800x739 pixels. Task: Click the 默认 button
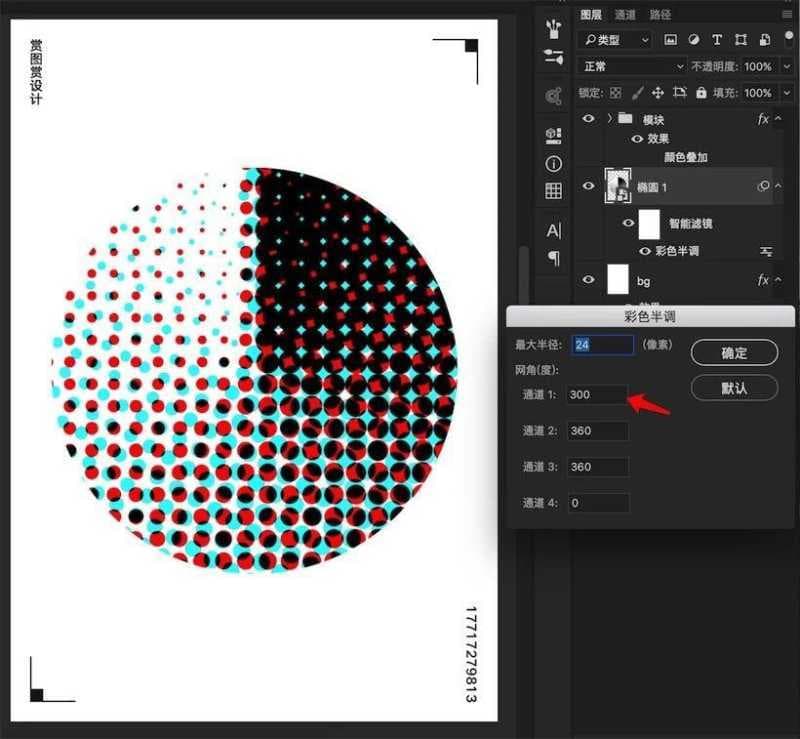(734, 388)
